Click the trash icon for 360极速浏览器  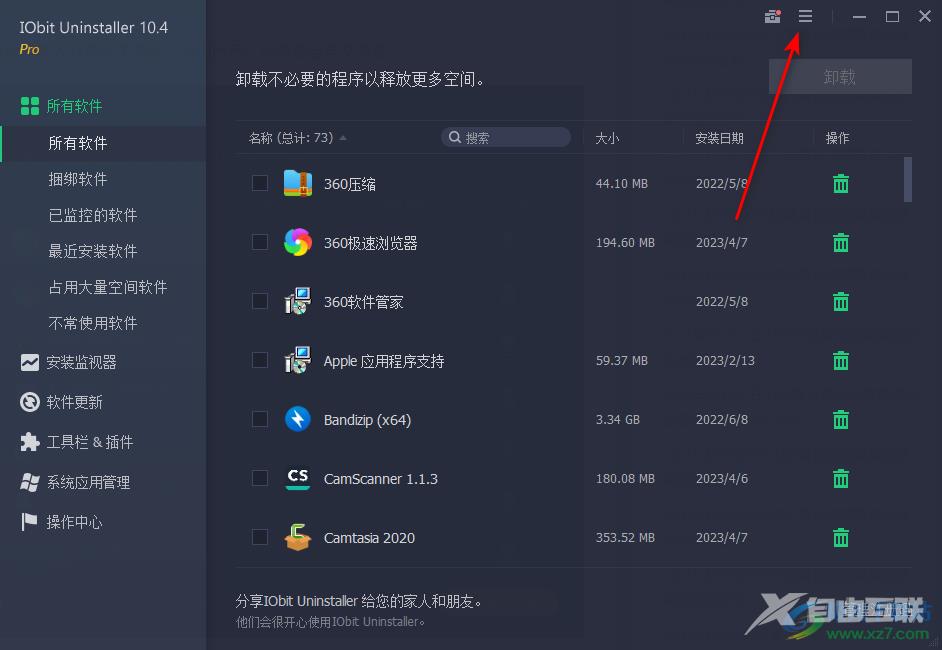pyautogui.click(x=840, y=242)
